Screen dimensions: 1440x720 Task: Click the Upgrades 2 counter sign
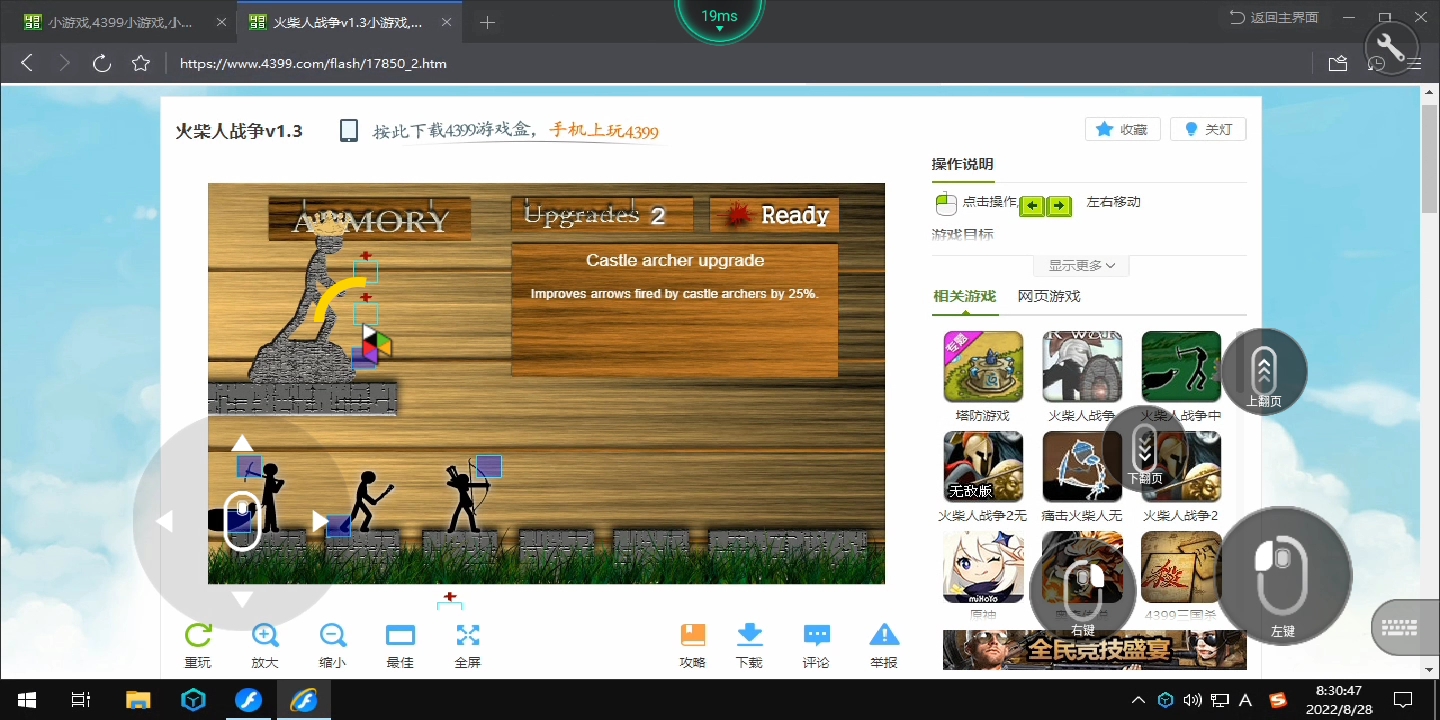point(603,215)
